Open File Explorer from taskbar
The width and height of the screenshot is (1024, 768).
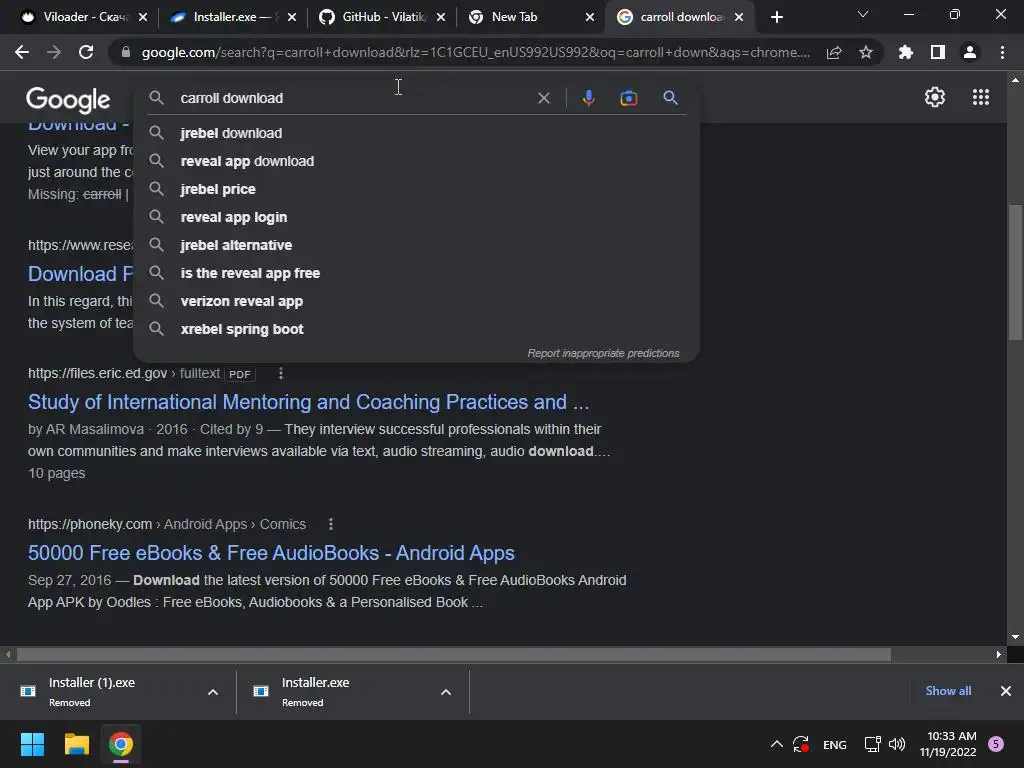[x=76, y=744]
